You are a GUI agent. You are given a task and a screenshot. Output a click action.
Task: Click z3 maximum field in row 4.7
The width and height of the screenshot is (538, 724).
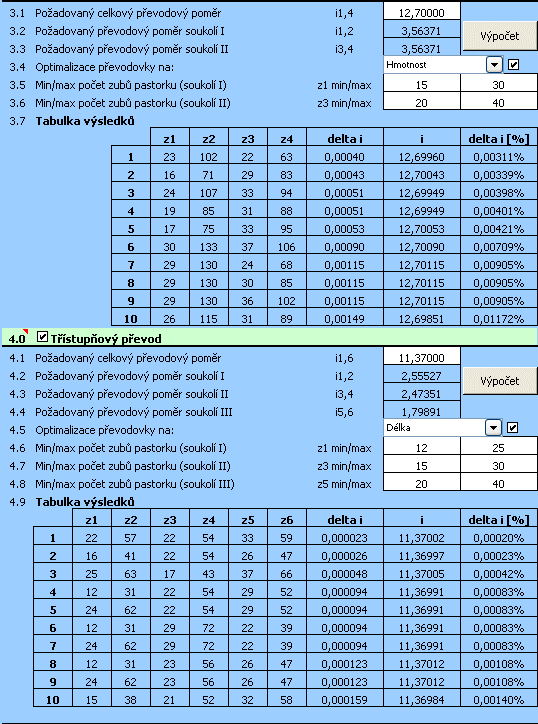tap(498, 466)
